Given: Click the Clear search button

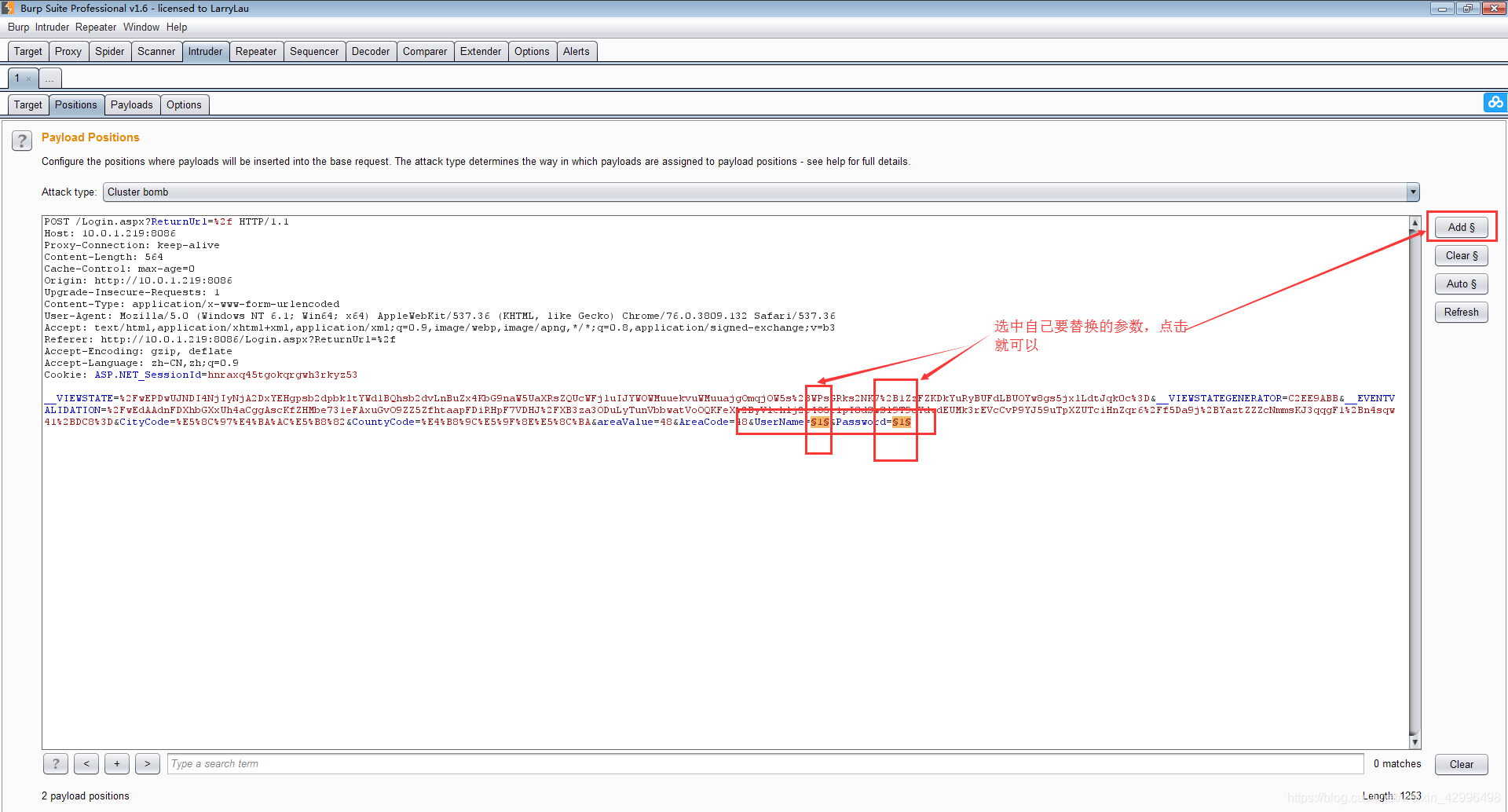Looking at the screenshot, I should (1462, 764).
